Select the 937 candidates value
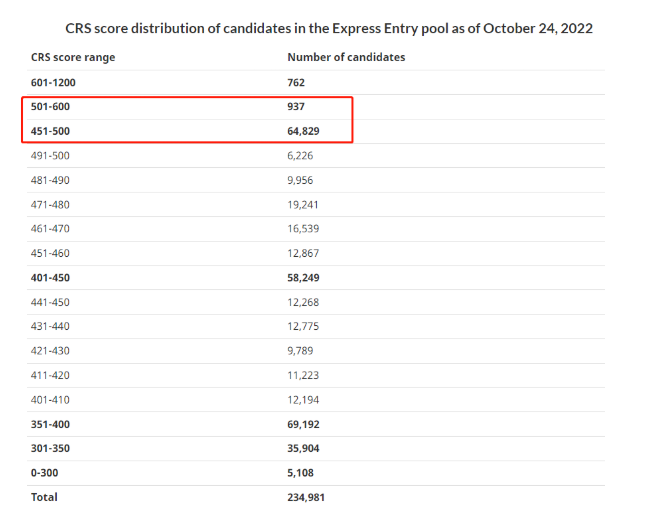This screenshot has width=662, height=515. (x=296, y=106)
